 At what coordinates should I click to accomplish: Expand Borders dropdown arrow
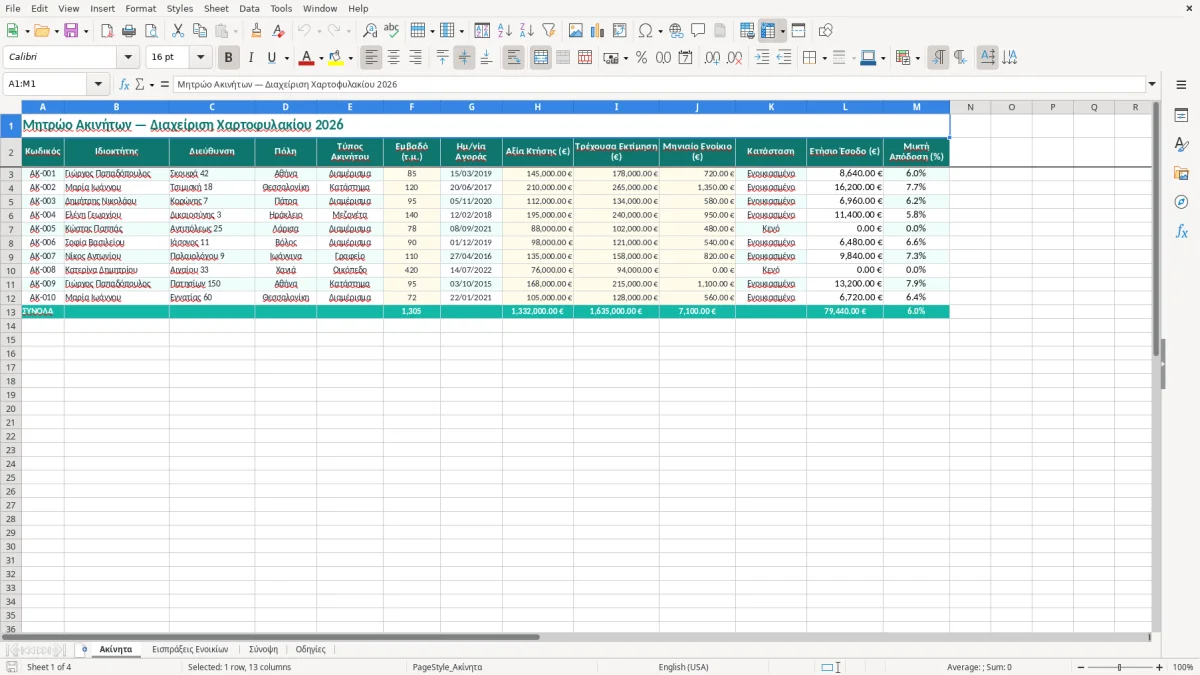click(x=823, y=58)
